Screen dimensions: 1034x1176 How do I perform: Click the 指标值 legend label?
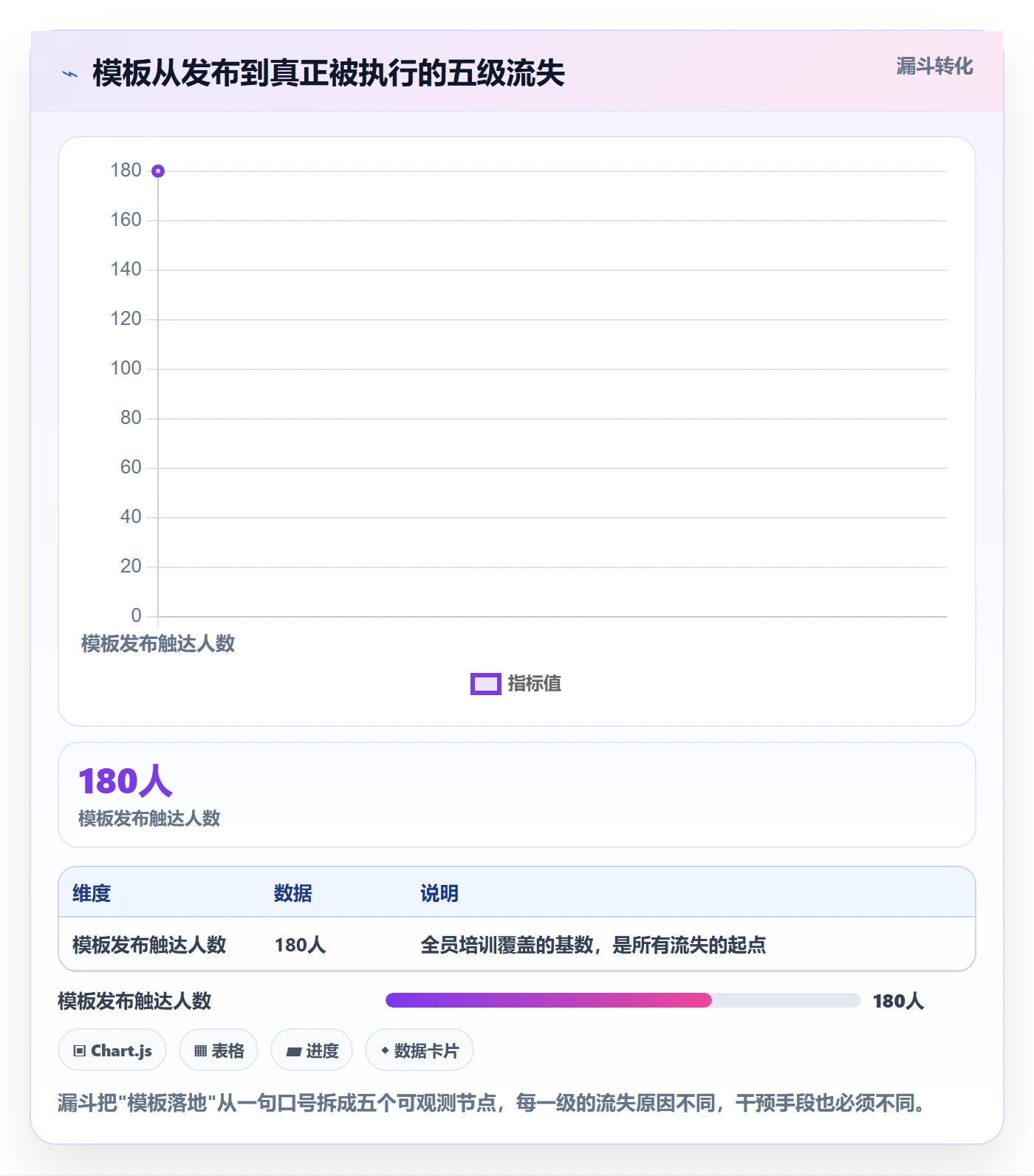coord(535,684)
